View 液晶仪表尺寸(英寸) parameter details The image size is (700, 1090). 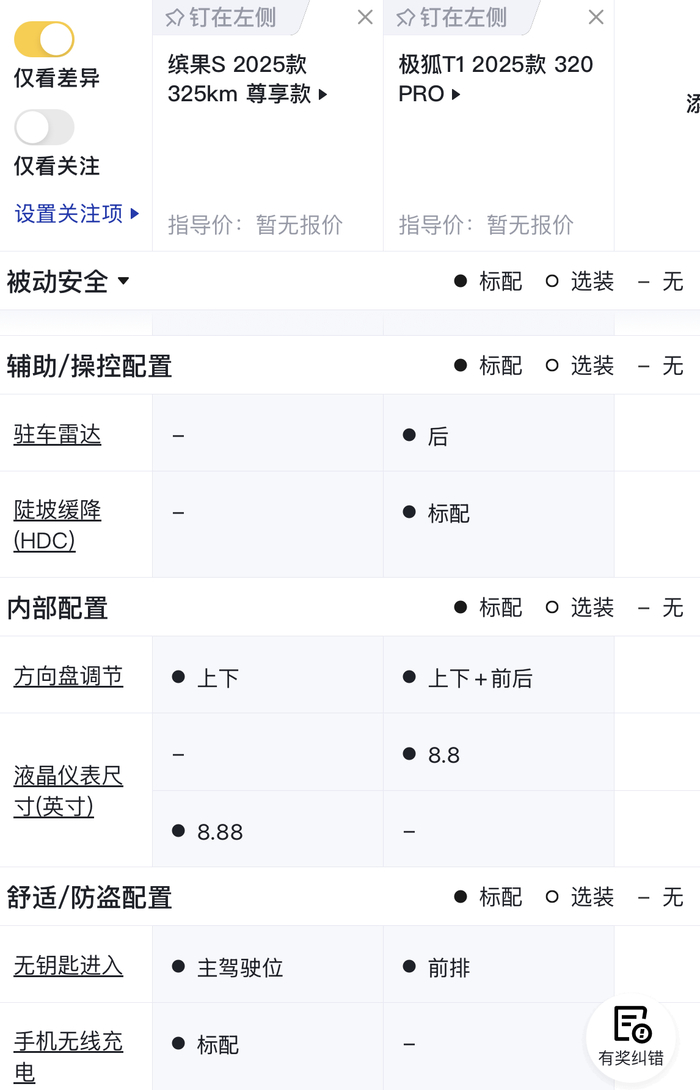point(68,791)
